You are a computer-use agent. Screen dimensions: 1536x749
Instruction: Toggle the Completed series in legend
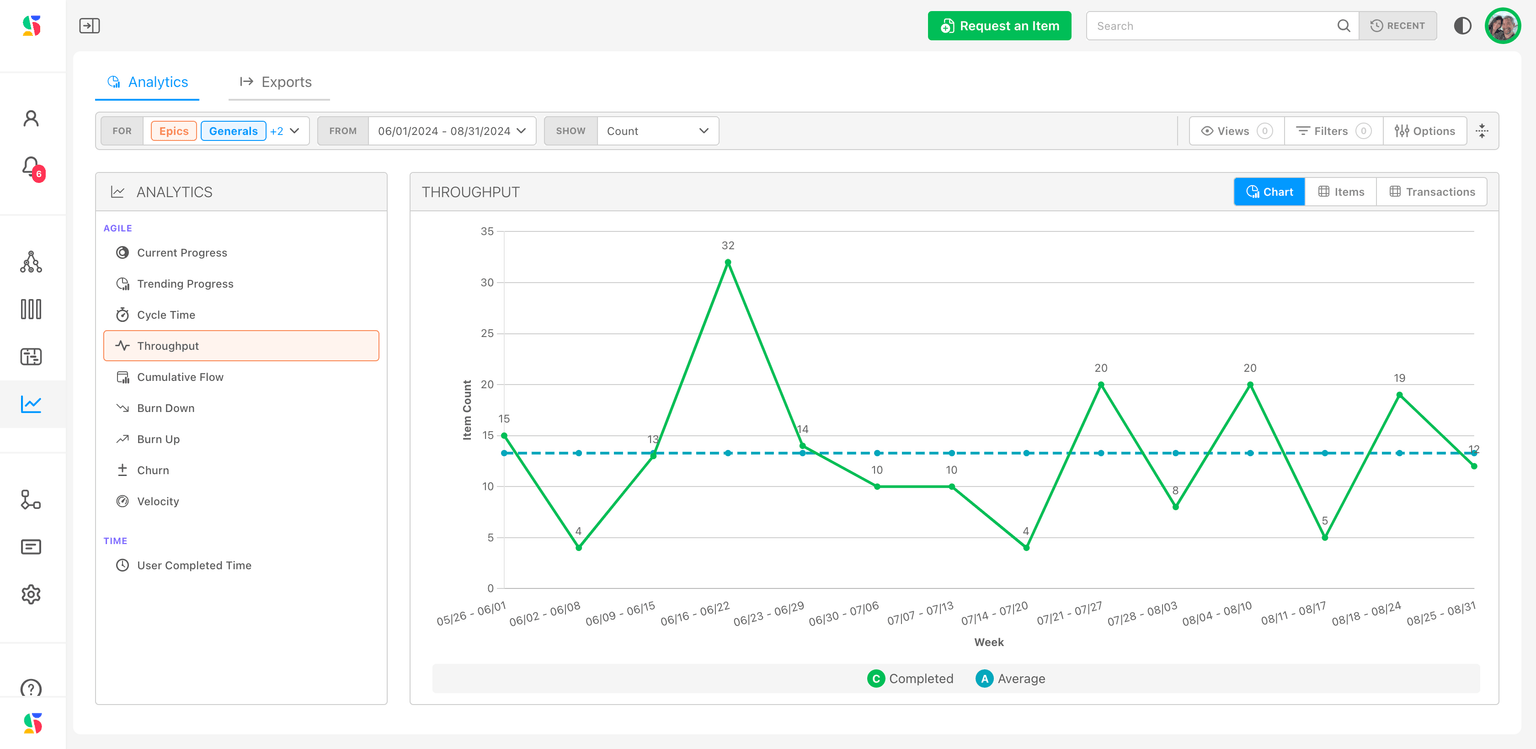[x=910, y=679]
